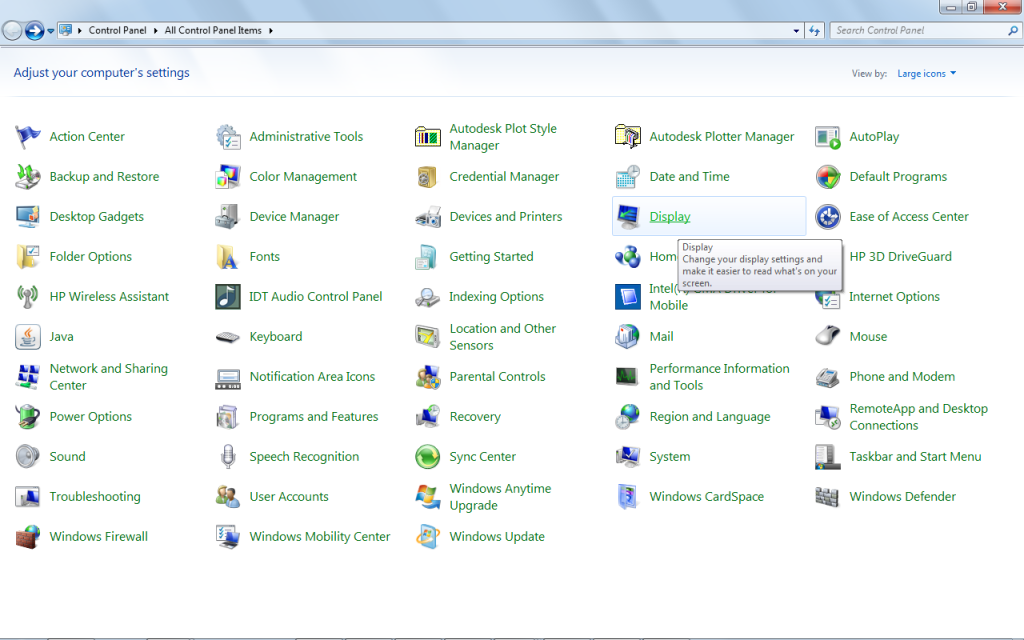The height and width of the screenshot is (640, 1024).
Task: Open the Internet Options link
Action: [894, 296]
